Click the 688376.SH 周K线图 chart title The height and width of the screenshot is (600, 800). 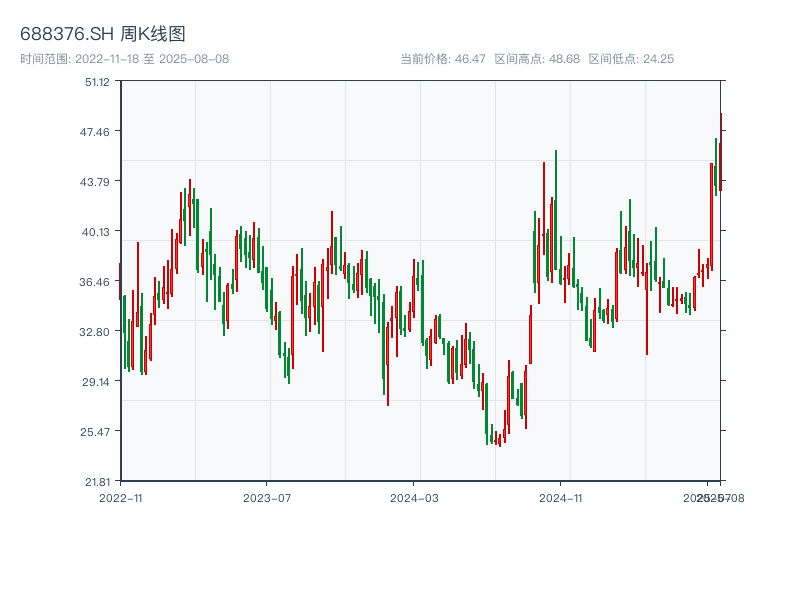(x=103, y=35)
